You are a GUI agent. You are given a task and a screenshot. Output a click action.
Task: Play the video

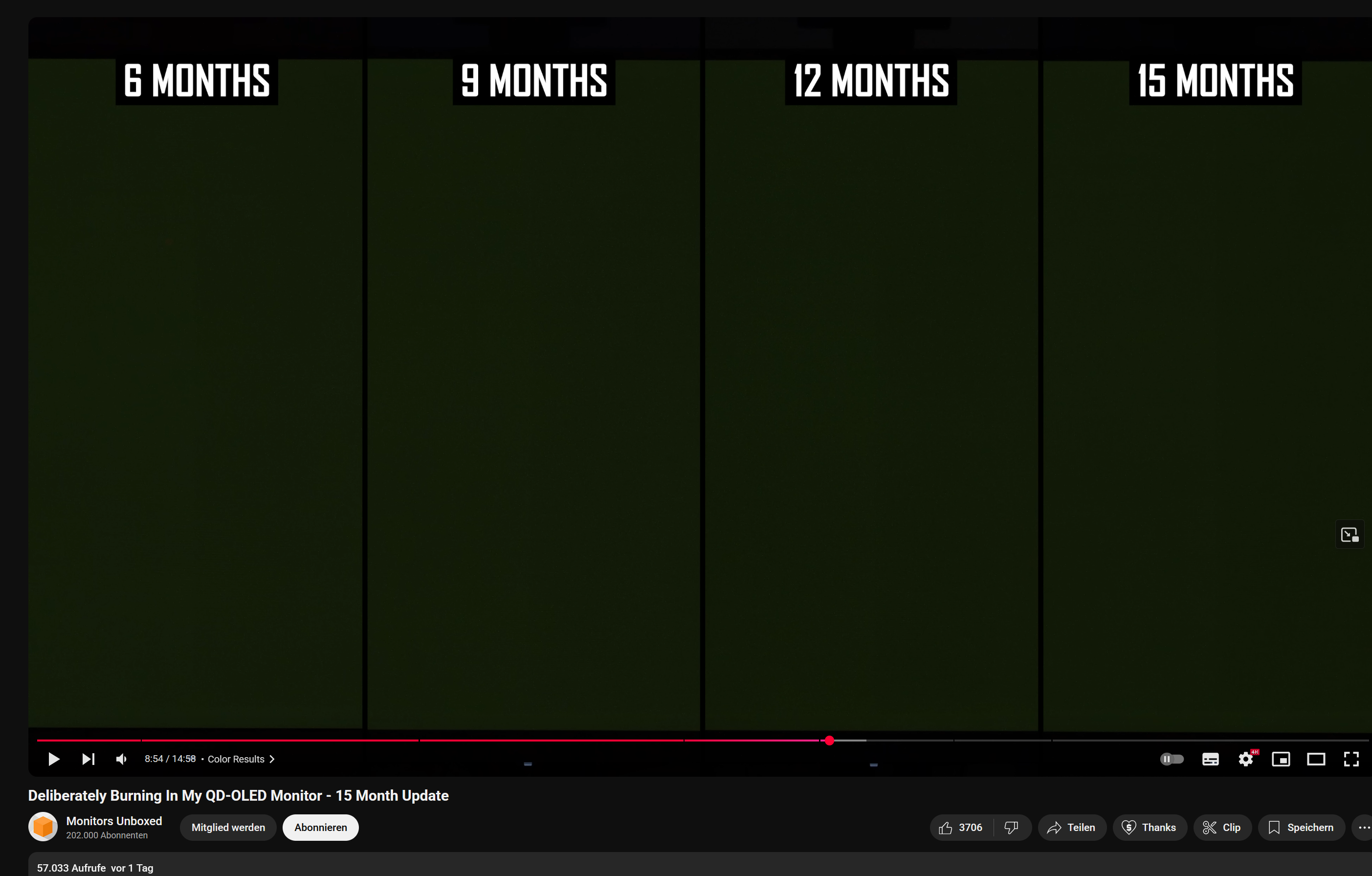[x=54, y=759]
